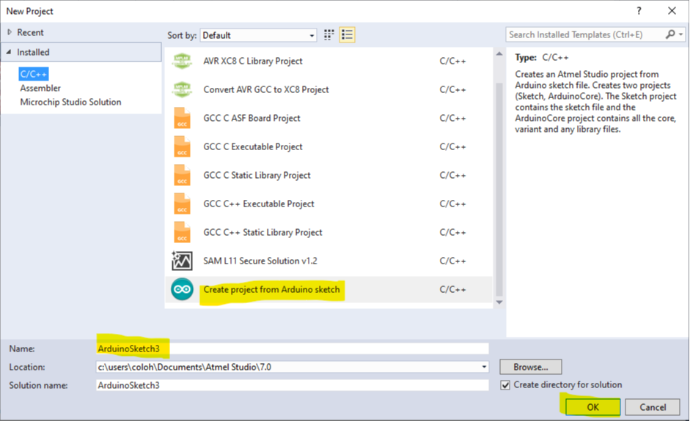Select the GCC C Executable Project icon
This screenshot has height=421, width=690.
tap(182, 146)
